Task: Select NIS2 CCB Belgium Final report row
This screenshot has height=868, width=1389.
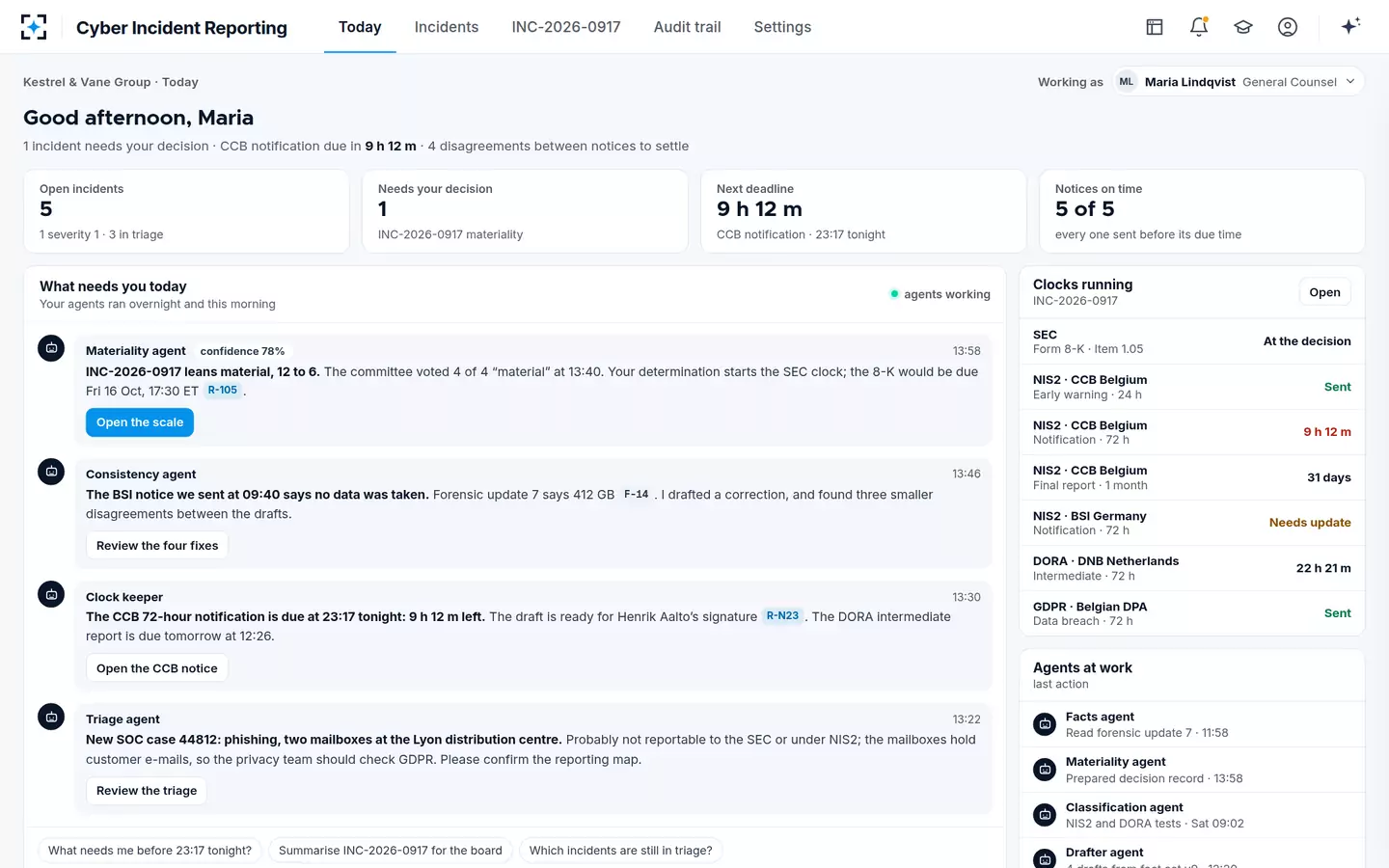Action: tap(1192, 477)
